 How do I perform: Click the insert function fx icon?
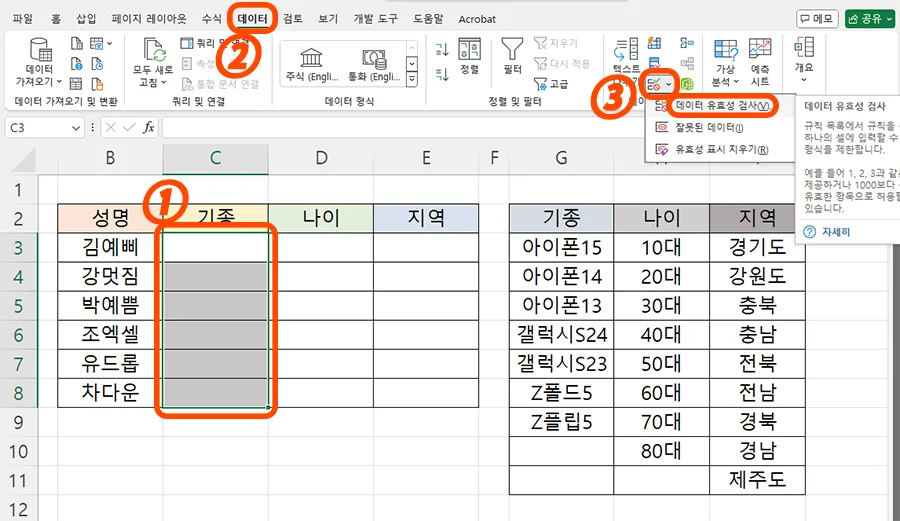[x=149, y=127]
